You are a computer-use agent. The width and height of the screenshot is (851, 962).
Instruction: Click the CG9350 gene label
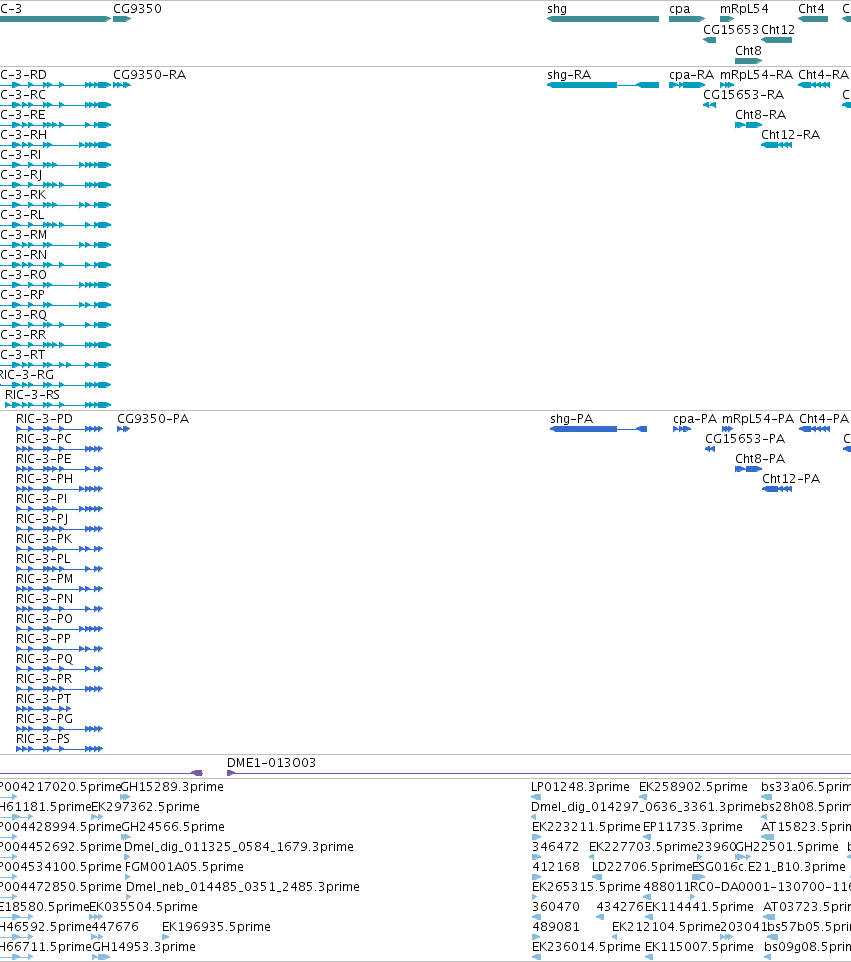137,9
